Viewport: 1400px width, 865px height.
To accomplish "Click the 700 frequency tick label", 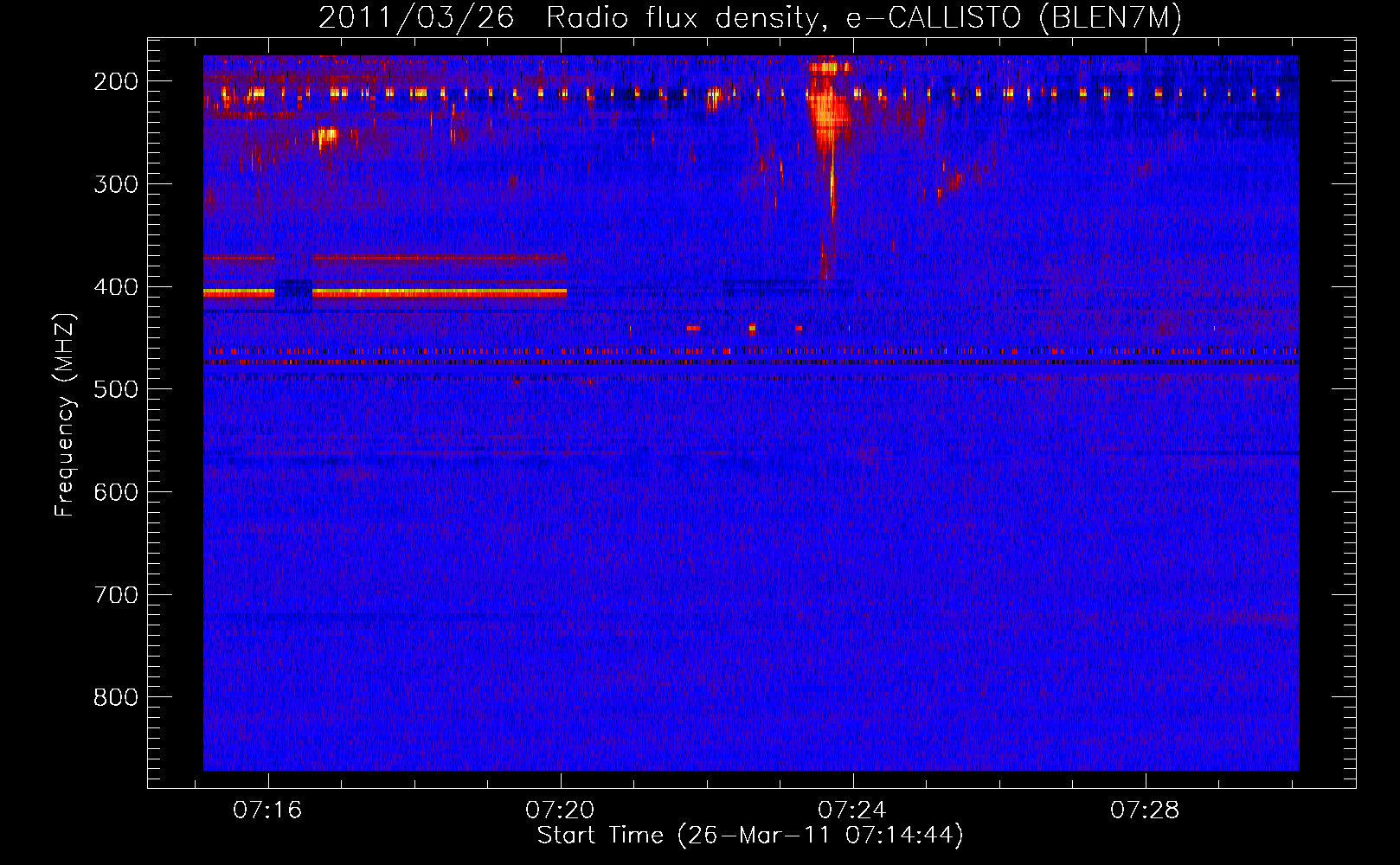I will 116,595.
